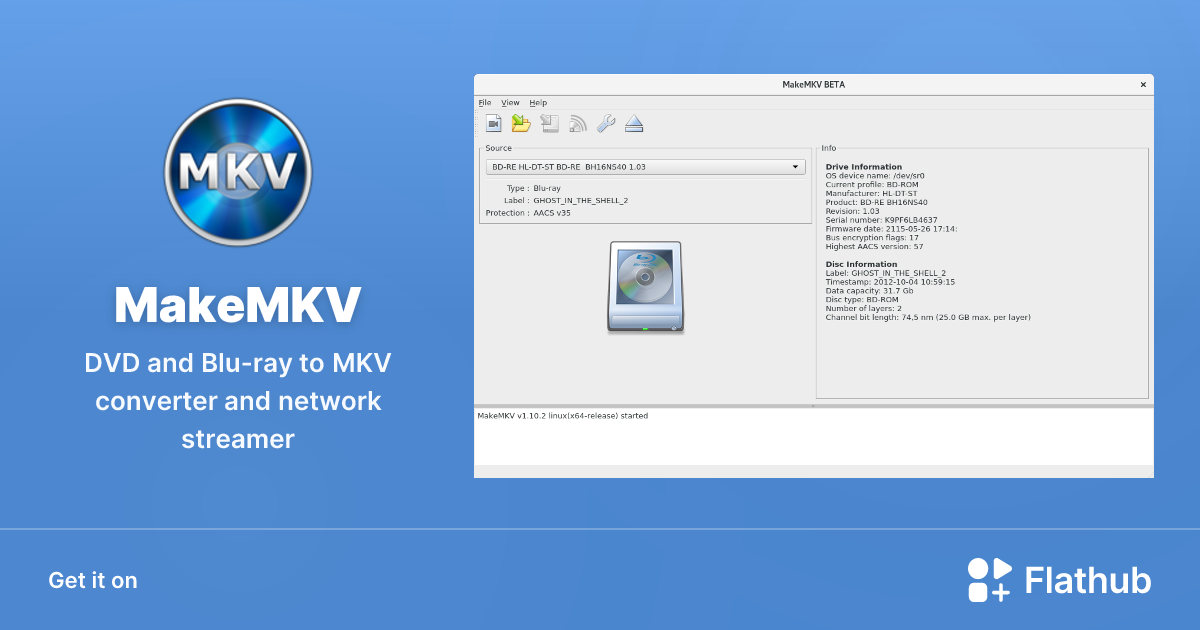Open the View menu
This screenshot has height=630, width=1200.
[x=510, y=102]
